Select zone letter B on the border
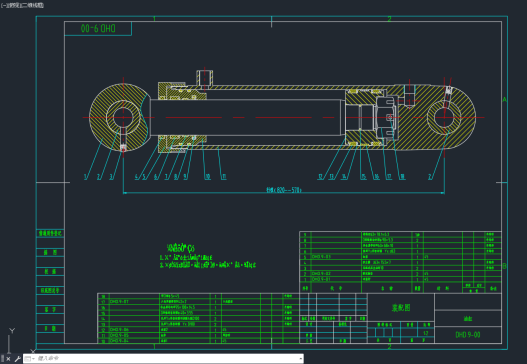 point(504,266)
